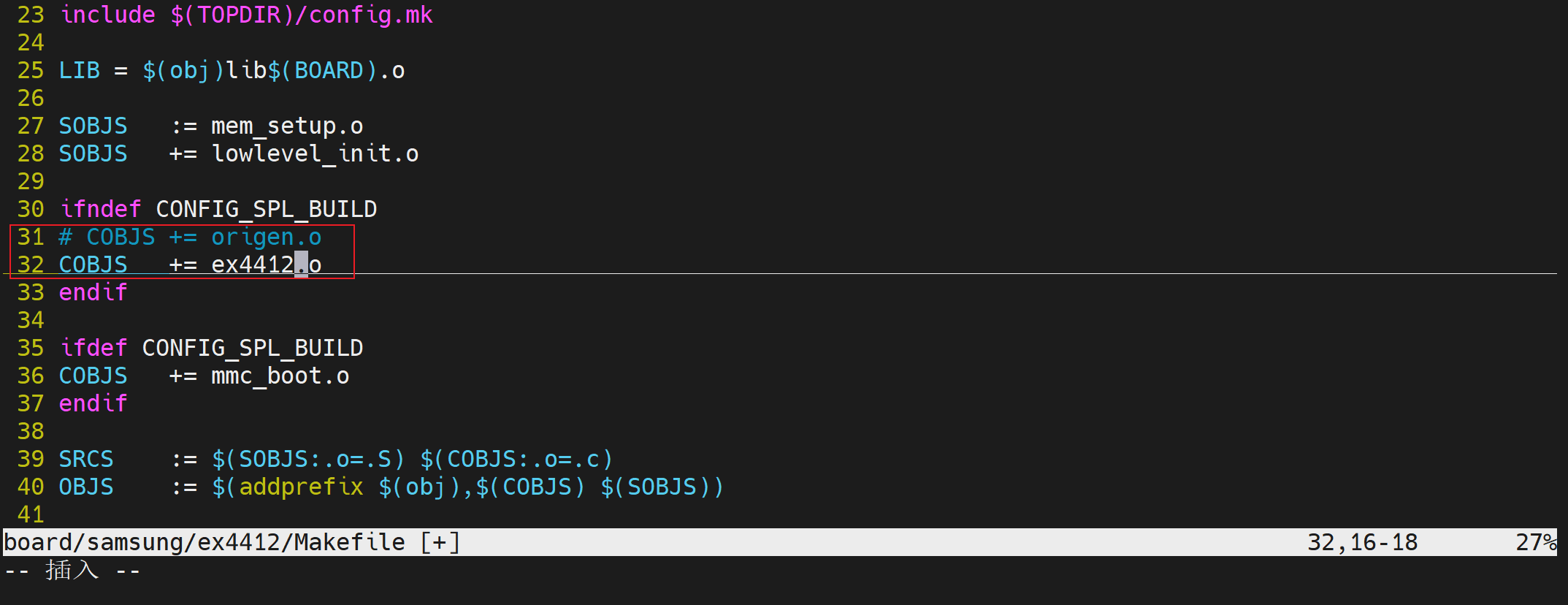1568x605 pixels.
Task: Click the include $(TOPDIR)/config.mk line
Action: click(246, 15)
